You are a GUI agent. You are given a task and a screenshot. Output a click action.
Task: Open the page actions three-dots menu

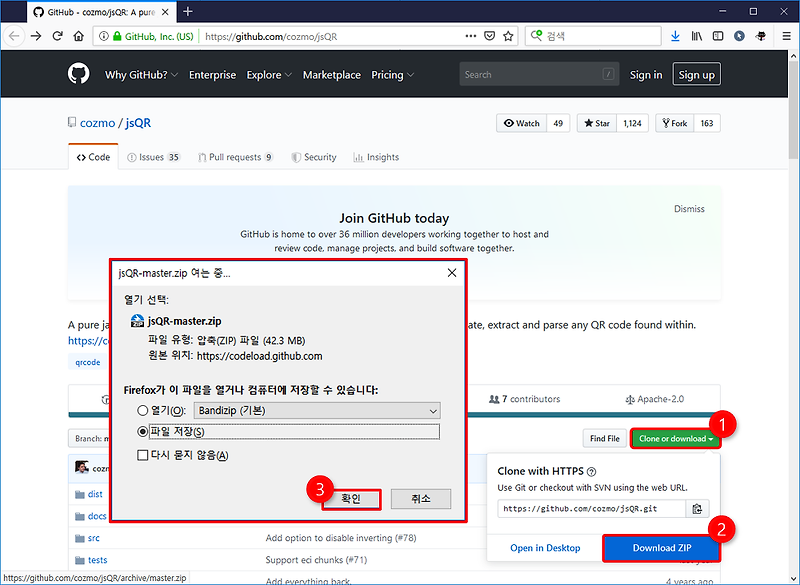[471, 36]
